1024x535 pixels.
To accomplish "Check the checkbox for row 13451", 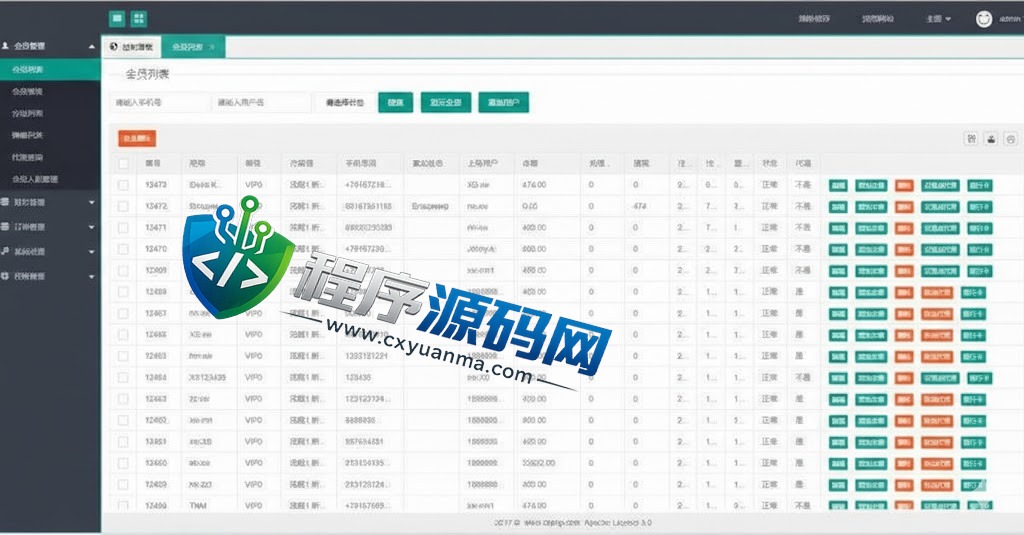I will click(x=123, y=442).
